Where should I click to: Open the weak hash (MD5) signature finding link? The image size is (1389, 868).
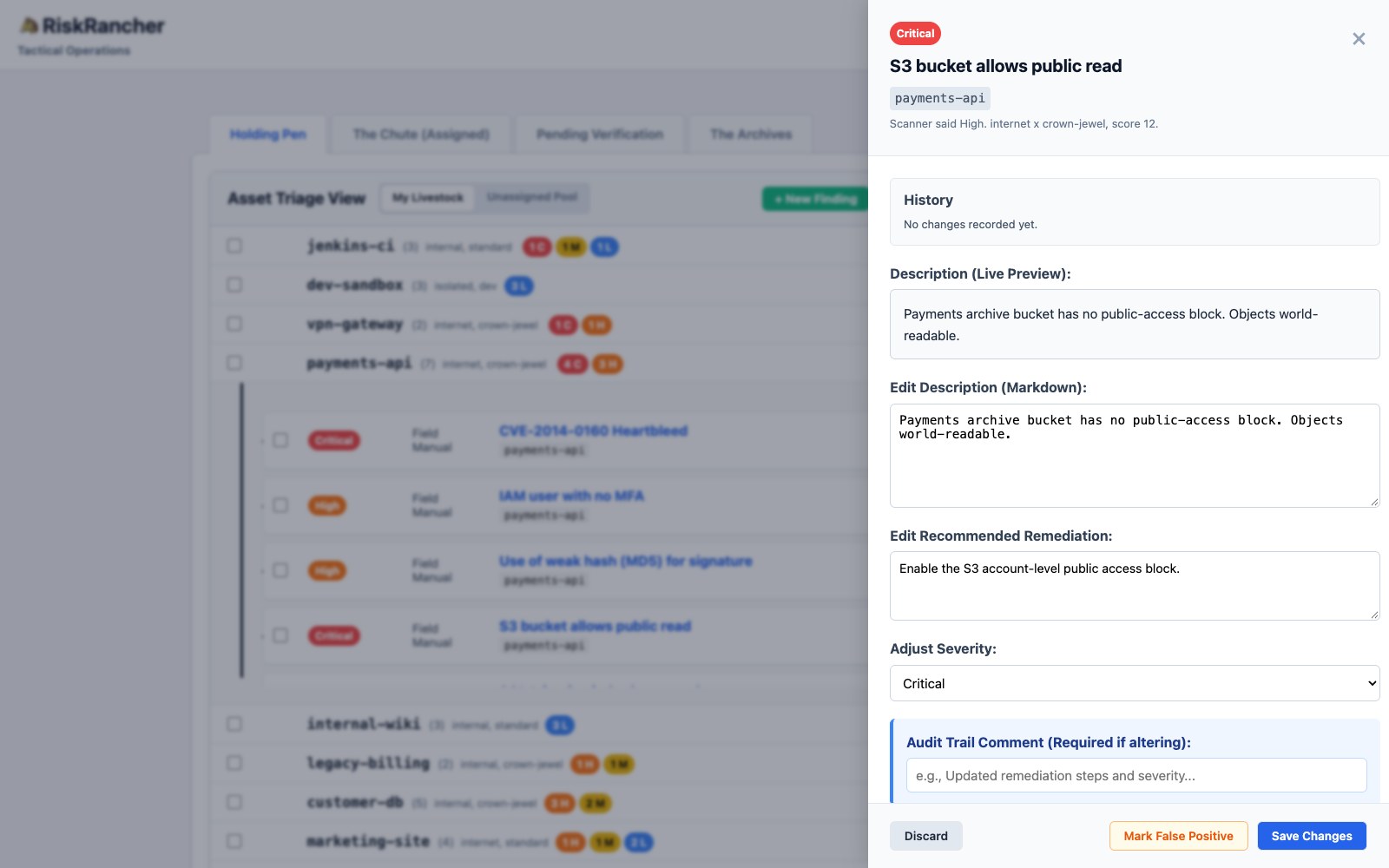click(625, 561)
